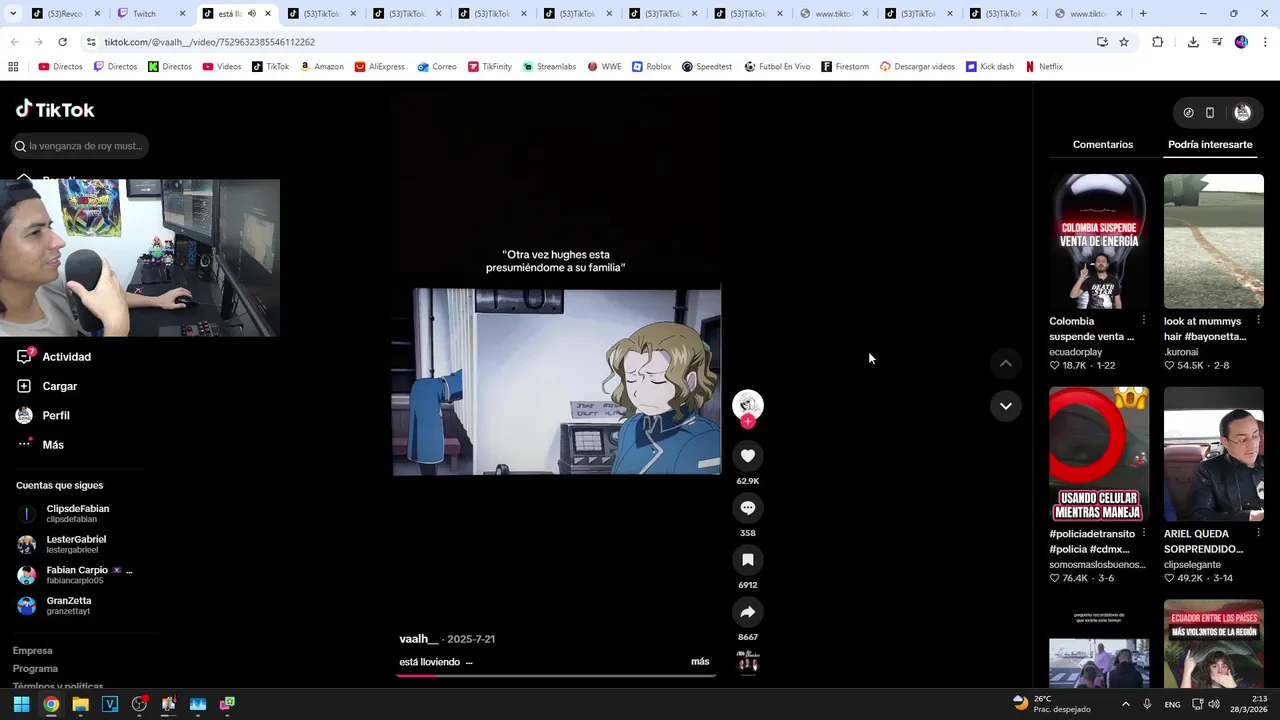The image size is (1280, 720).
Task: Like the video with the heart icon
Action: [747, 456]
